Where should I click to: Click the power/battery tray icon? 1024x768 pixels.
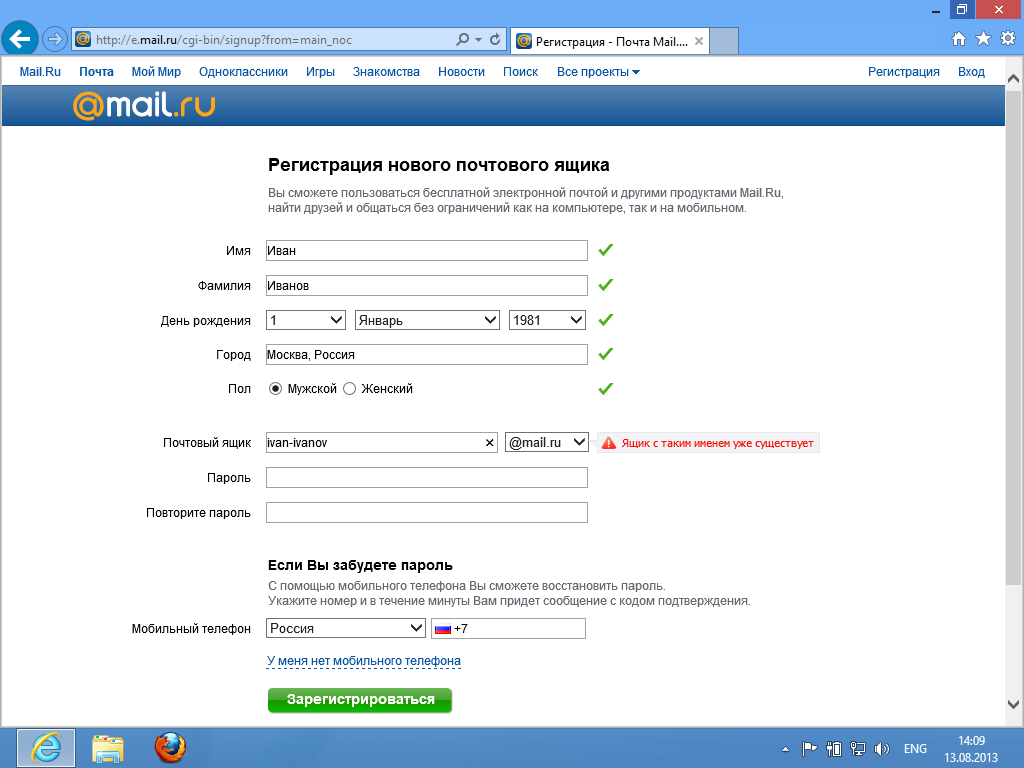point(833,748)
